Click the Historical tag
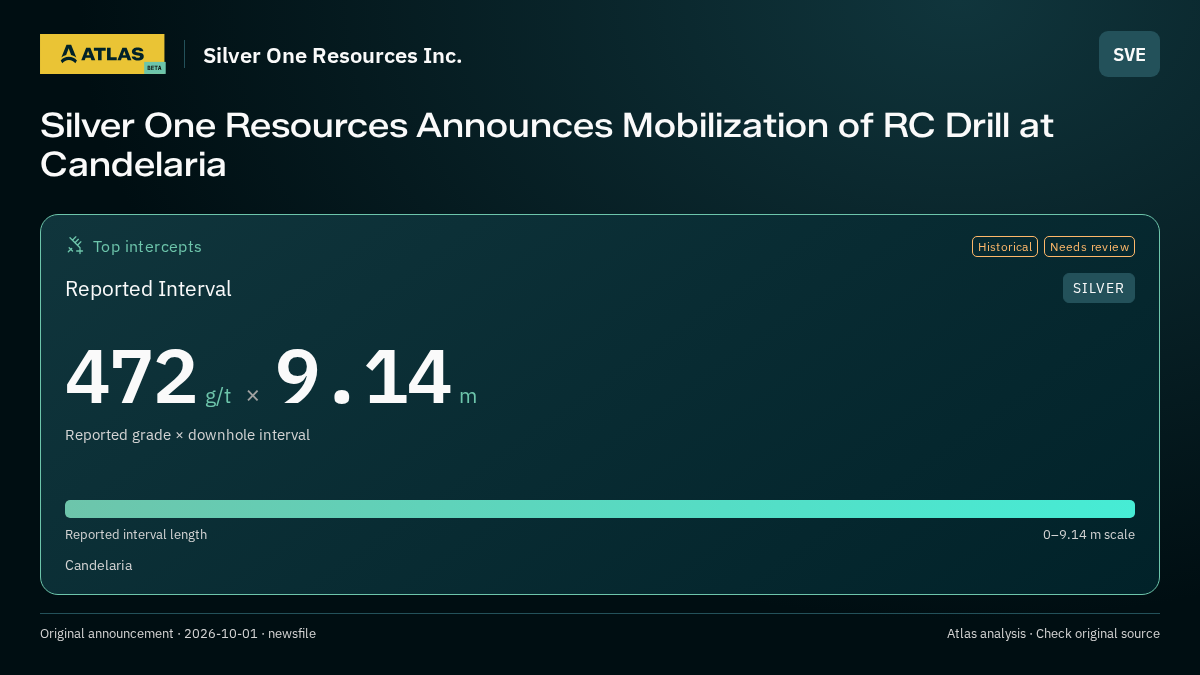Viewport: 1200px width, 675px height. point(1005,246)
